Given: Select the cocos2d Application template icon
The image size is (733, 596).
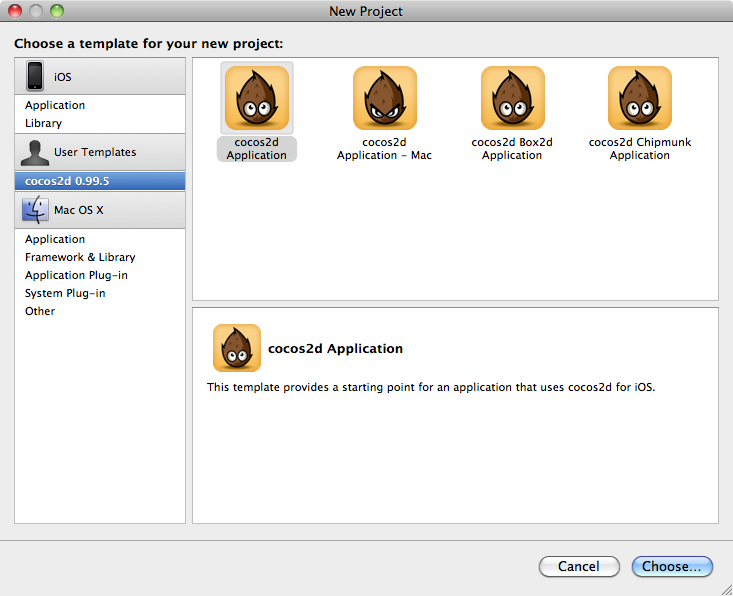Looking at the screenshot, I should tap(257, 98).
